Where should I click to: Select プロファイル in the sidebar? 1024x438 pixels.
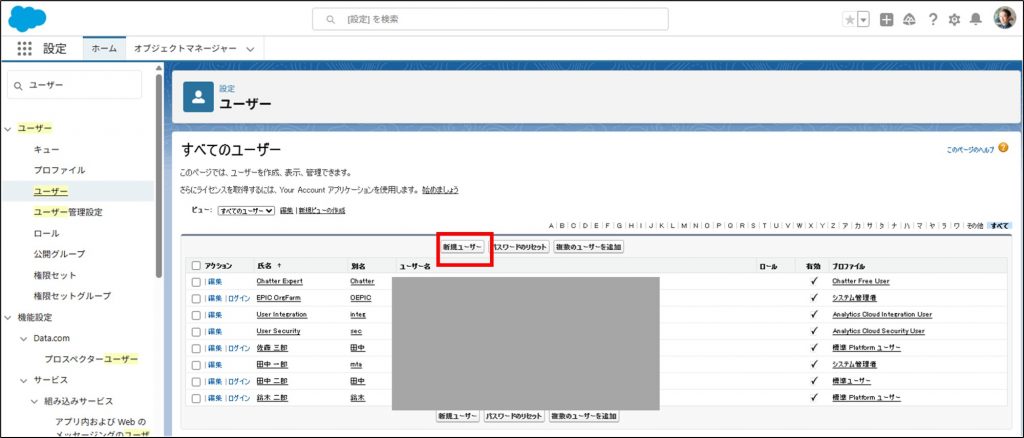(x=59, y=170)
